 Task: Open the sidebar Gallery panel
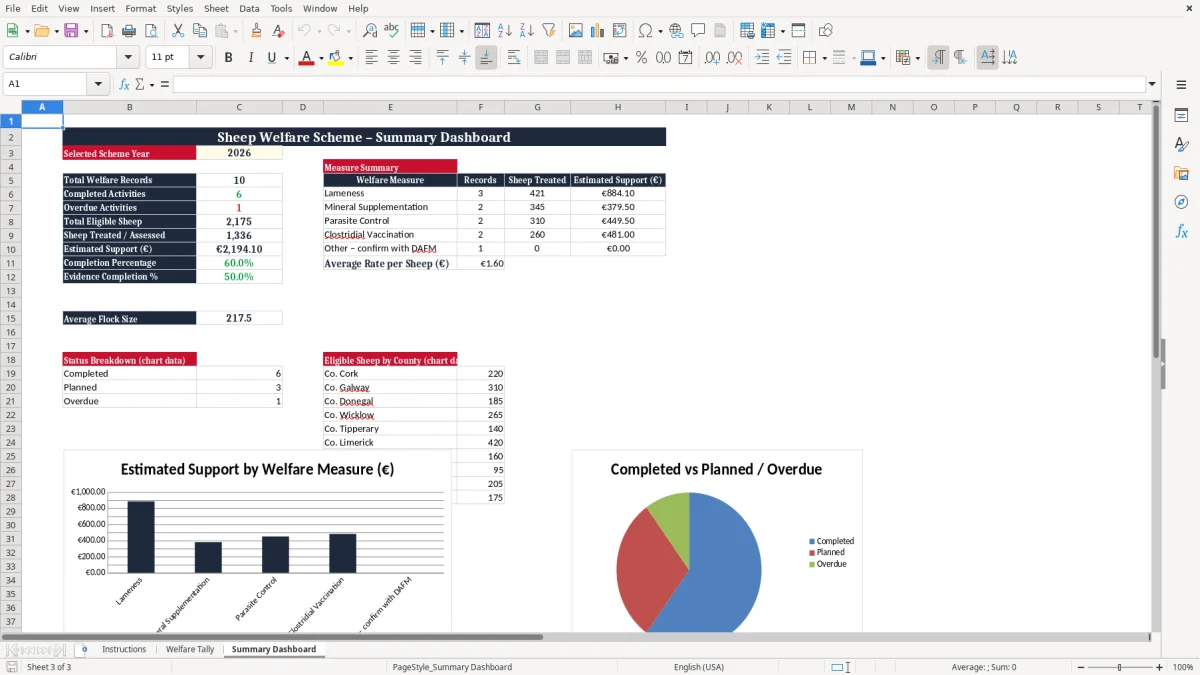(1181, 174)
